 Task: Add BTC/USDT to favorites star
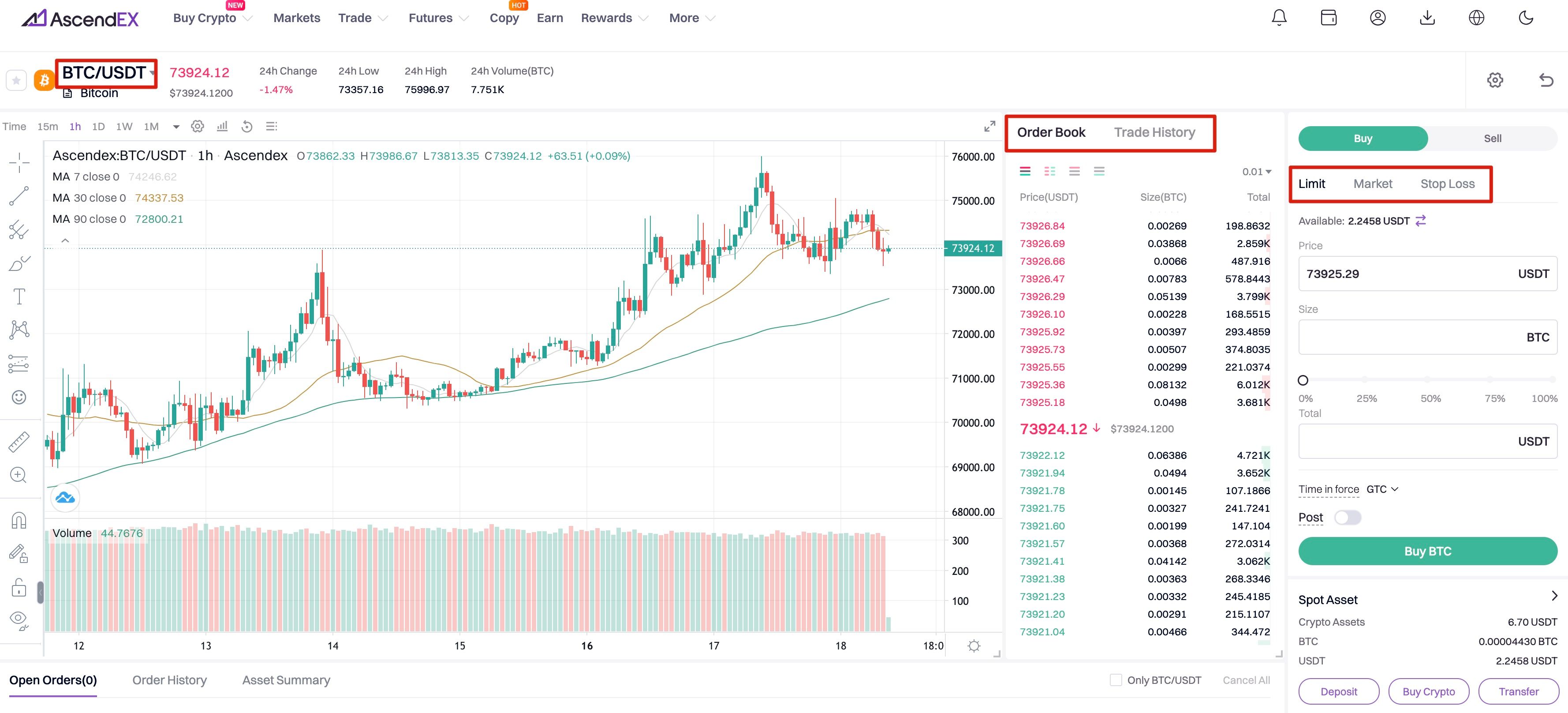[x=16, y=80]
